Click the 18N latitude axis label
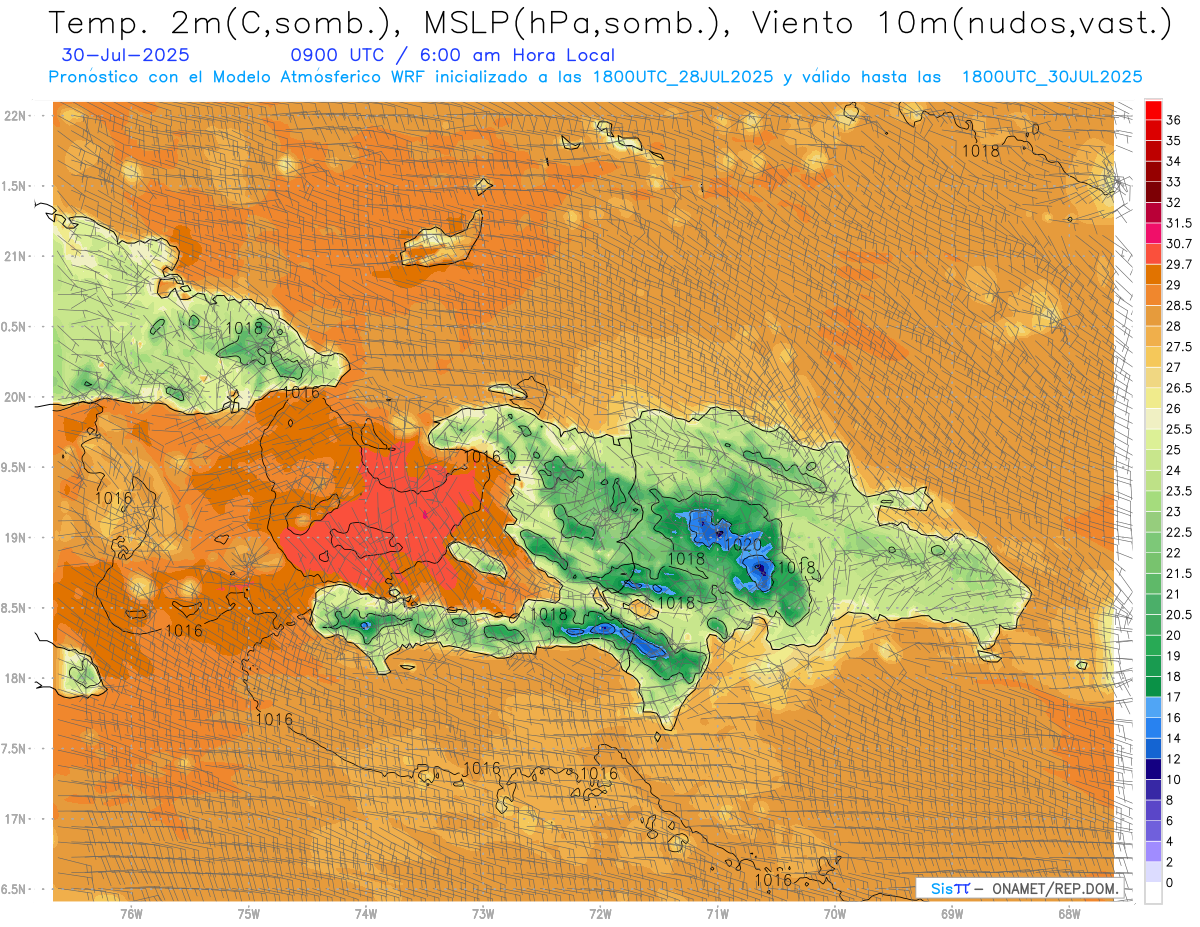This screenshot has height=927, width=1200. tap(17, 678)
